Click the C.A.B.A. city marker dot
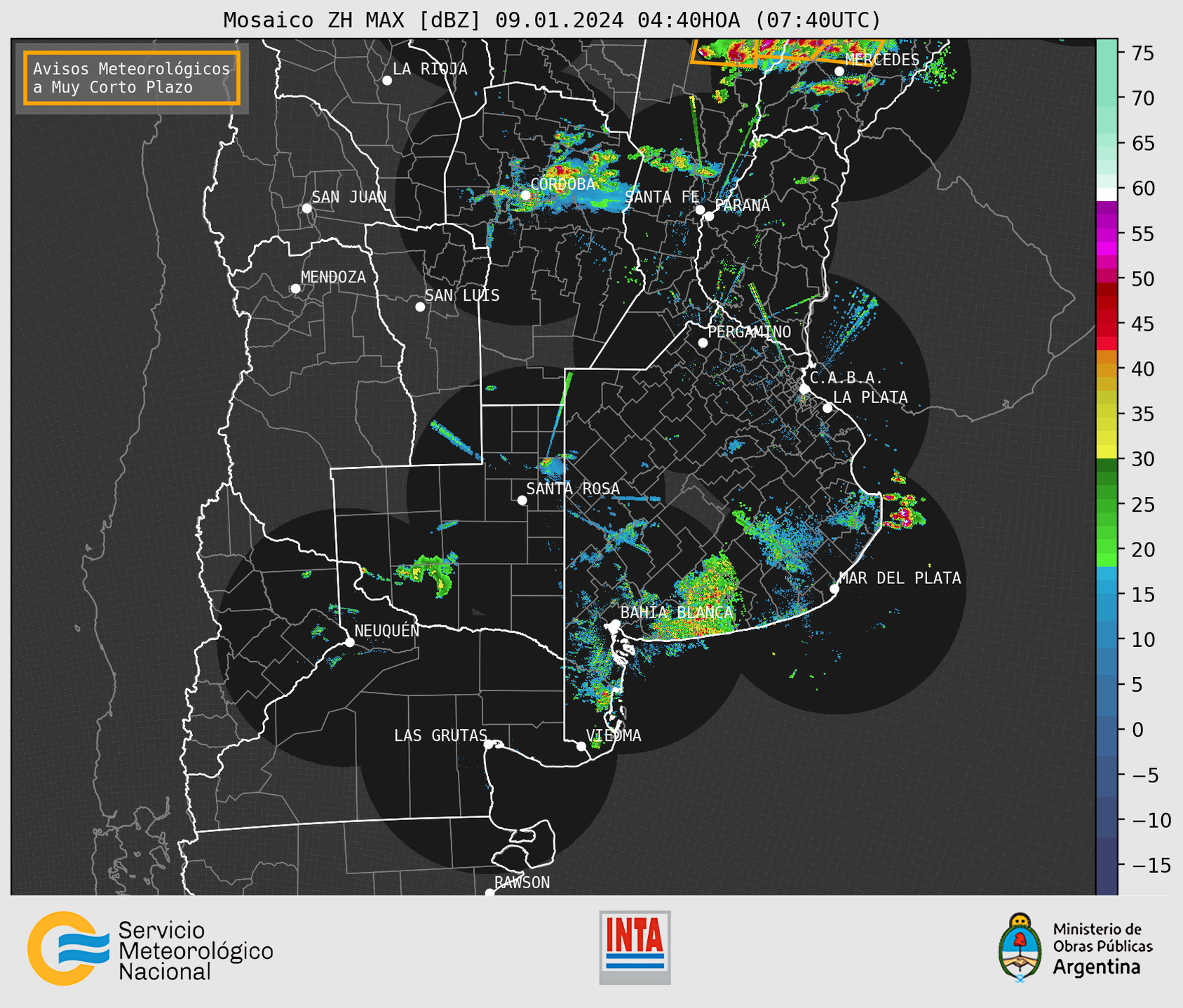The height and width of the screenshot is (1008, 1183). 804,389
